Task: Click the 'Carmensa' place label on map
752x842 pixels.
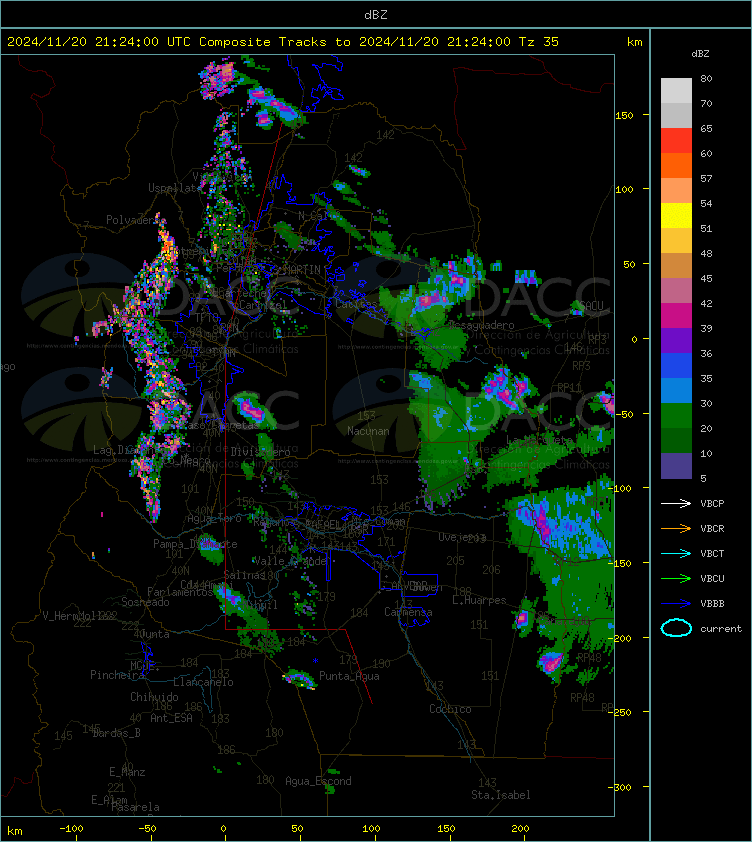Action: click(408, 612)
